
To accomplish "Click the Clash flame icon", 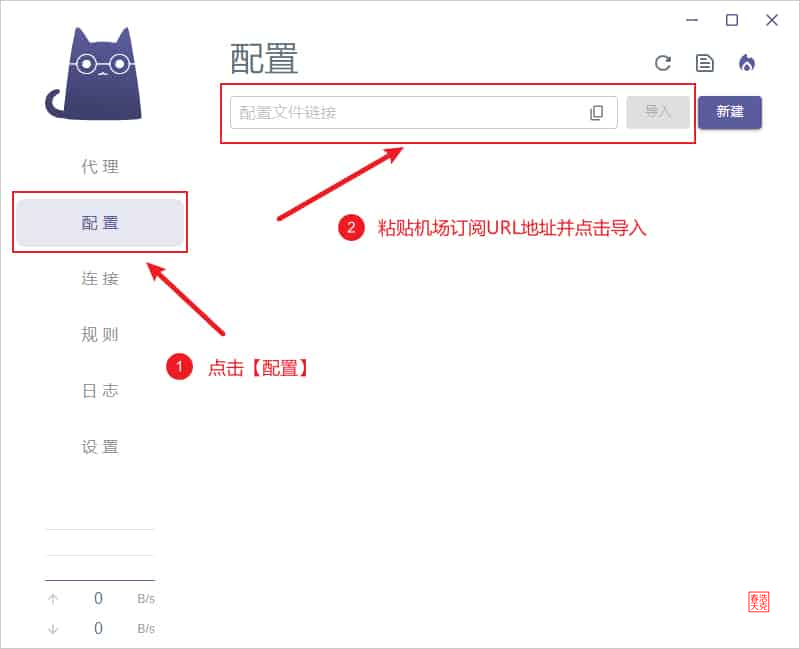I will [747, 62].
